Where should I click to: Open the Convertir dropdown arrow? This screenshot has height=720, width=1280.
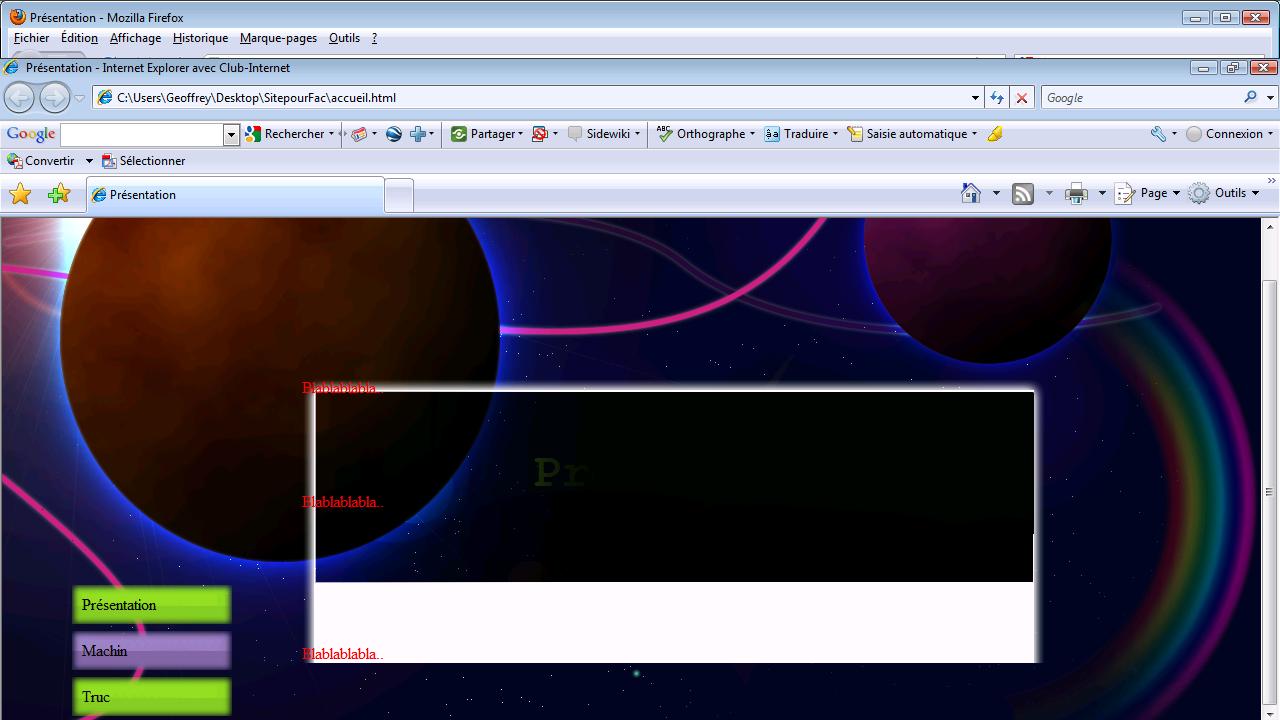point(88,161)
